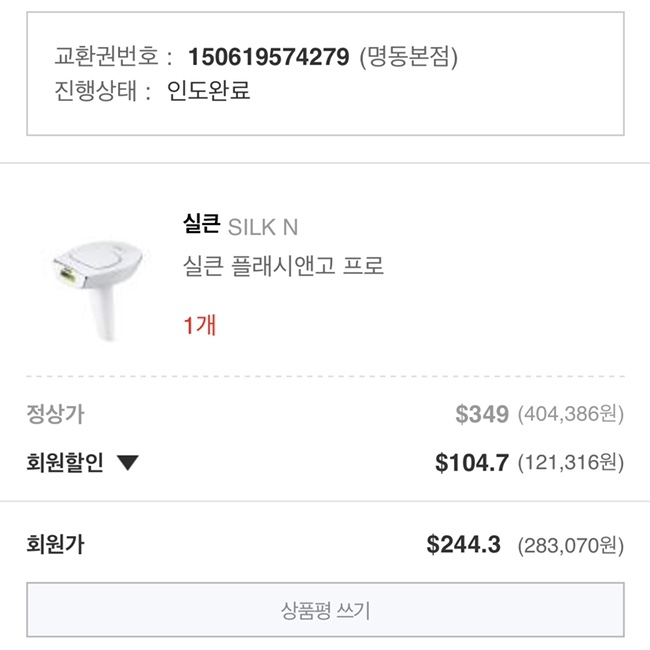The width and height of the screenshot is (650, 650).
Task: Click the discount amount $104.7
Action: pyautogui.click(x=472, y=462)
